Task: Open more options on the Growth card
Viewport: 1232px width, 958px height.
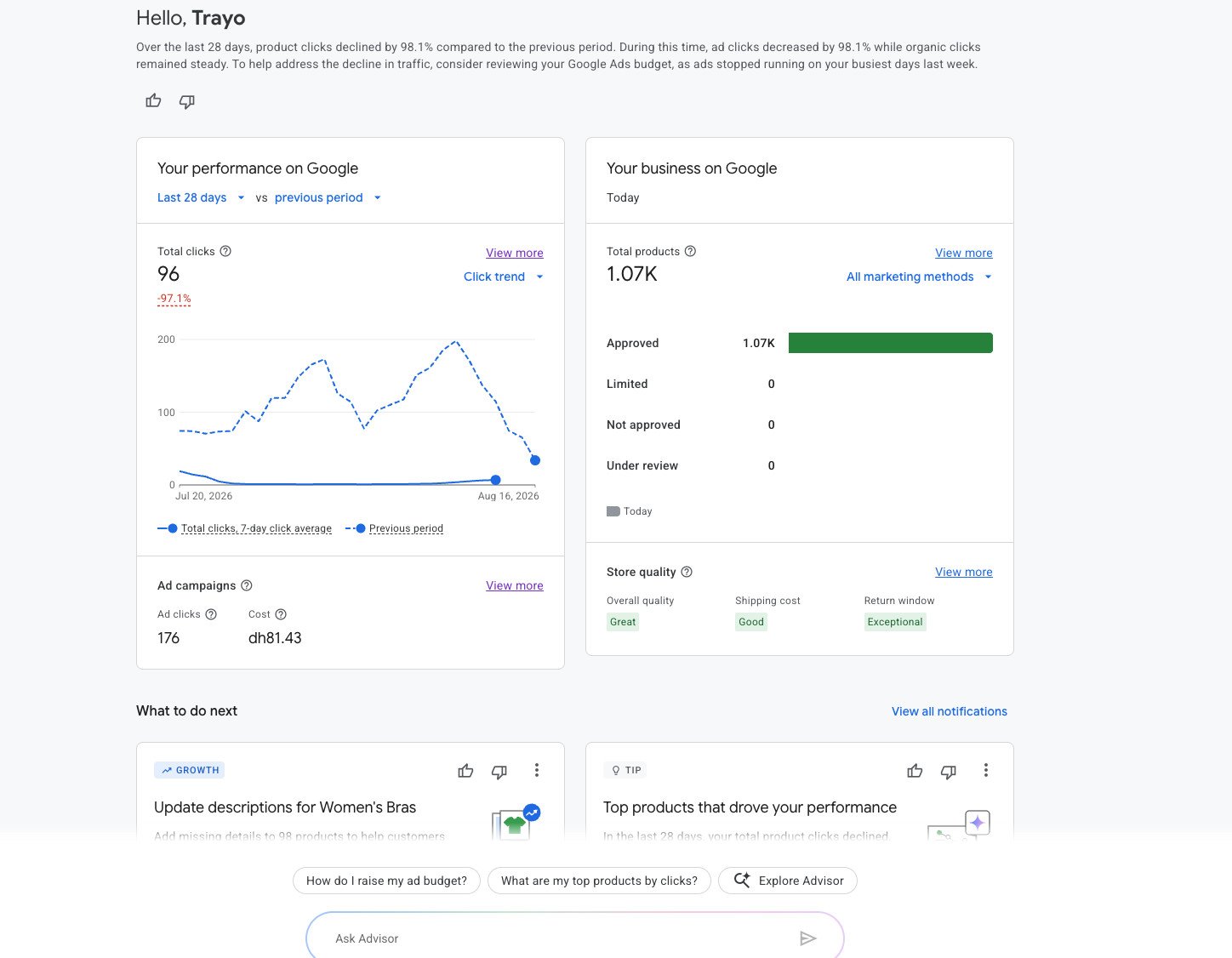Action: click(x=537, y=770)
